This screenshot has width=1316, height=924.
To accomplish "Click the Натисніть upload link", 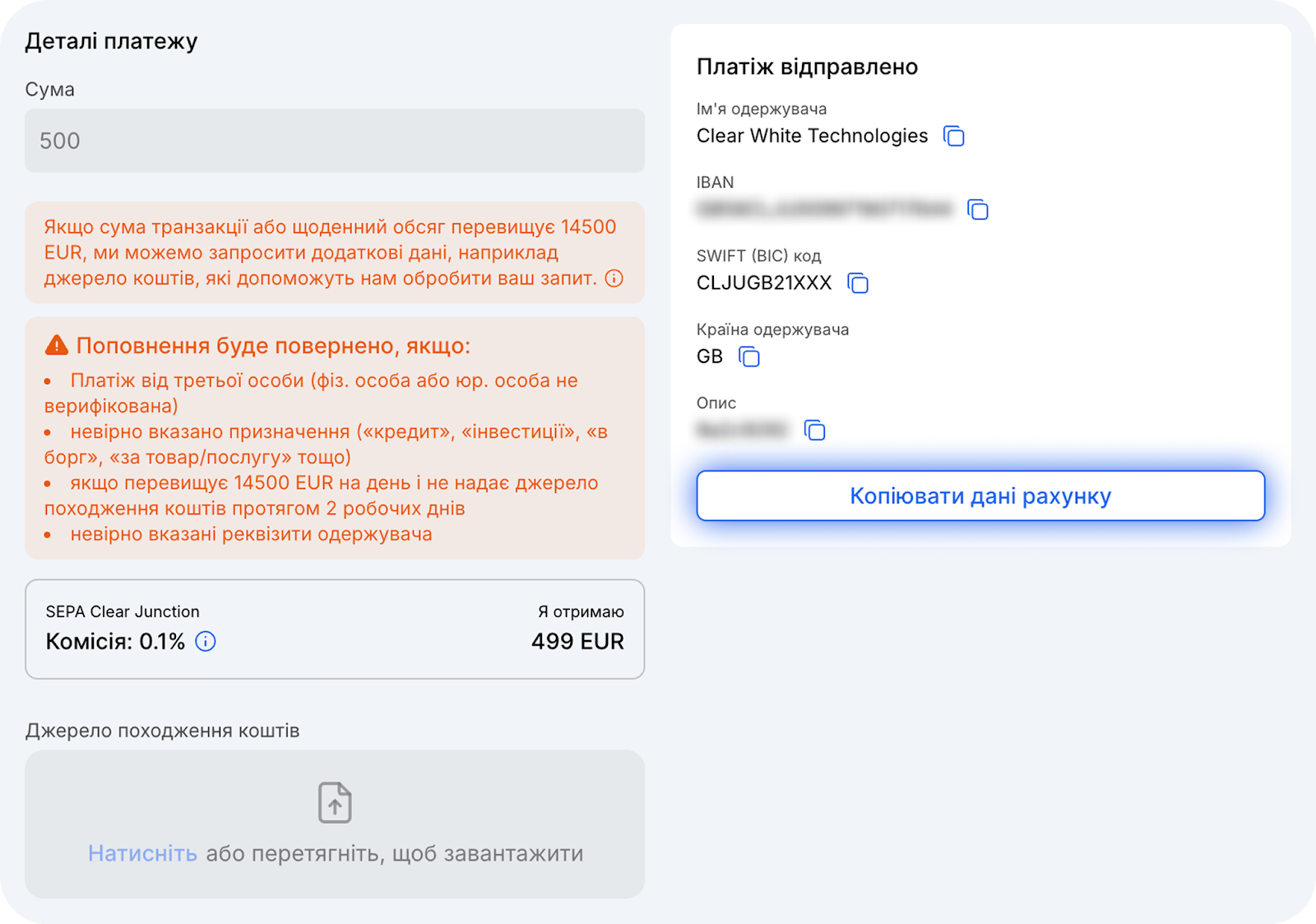I will (142, 853).
